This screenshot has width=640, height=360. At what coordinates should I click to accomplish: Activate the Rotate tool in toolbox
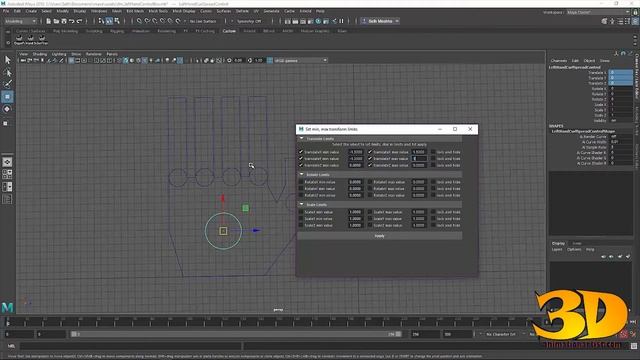7,109
